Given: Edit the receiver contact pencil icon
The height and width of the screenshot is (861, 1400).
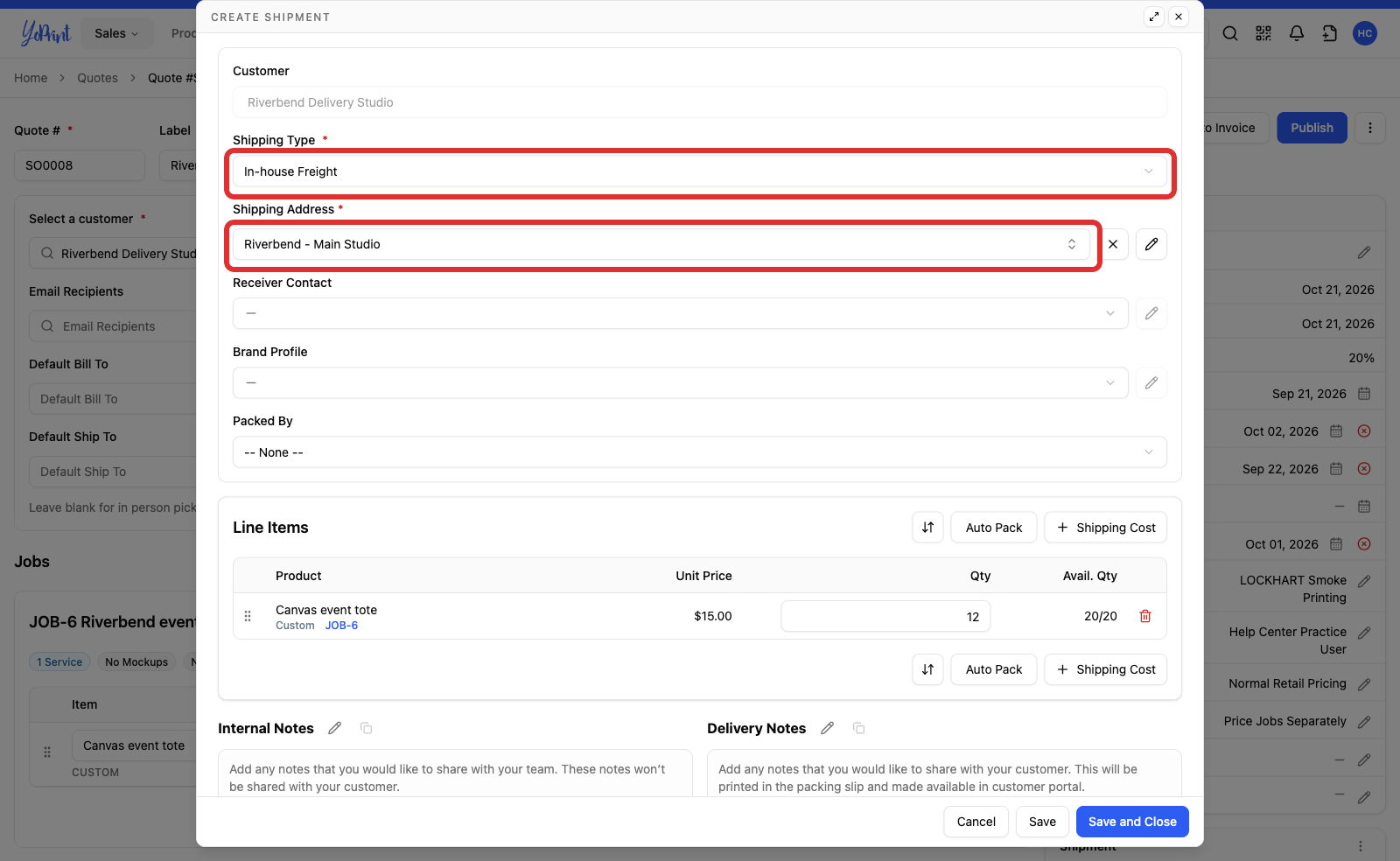Looking at the screenshot, I should pos(1151,313).
